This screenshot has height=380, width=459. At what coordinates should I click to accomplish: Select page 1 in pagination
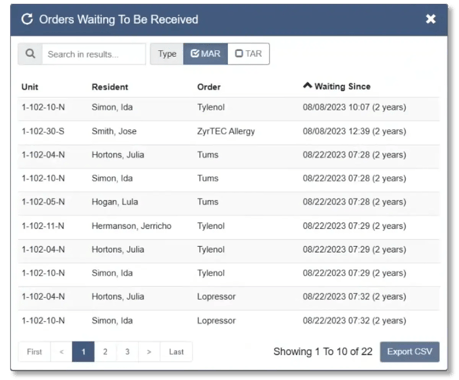click(83, 352)
